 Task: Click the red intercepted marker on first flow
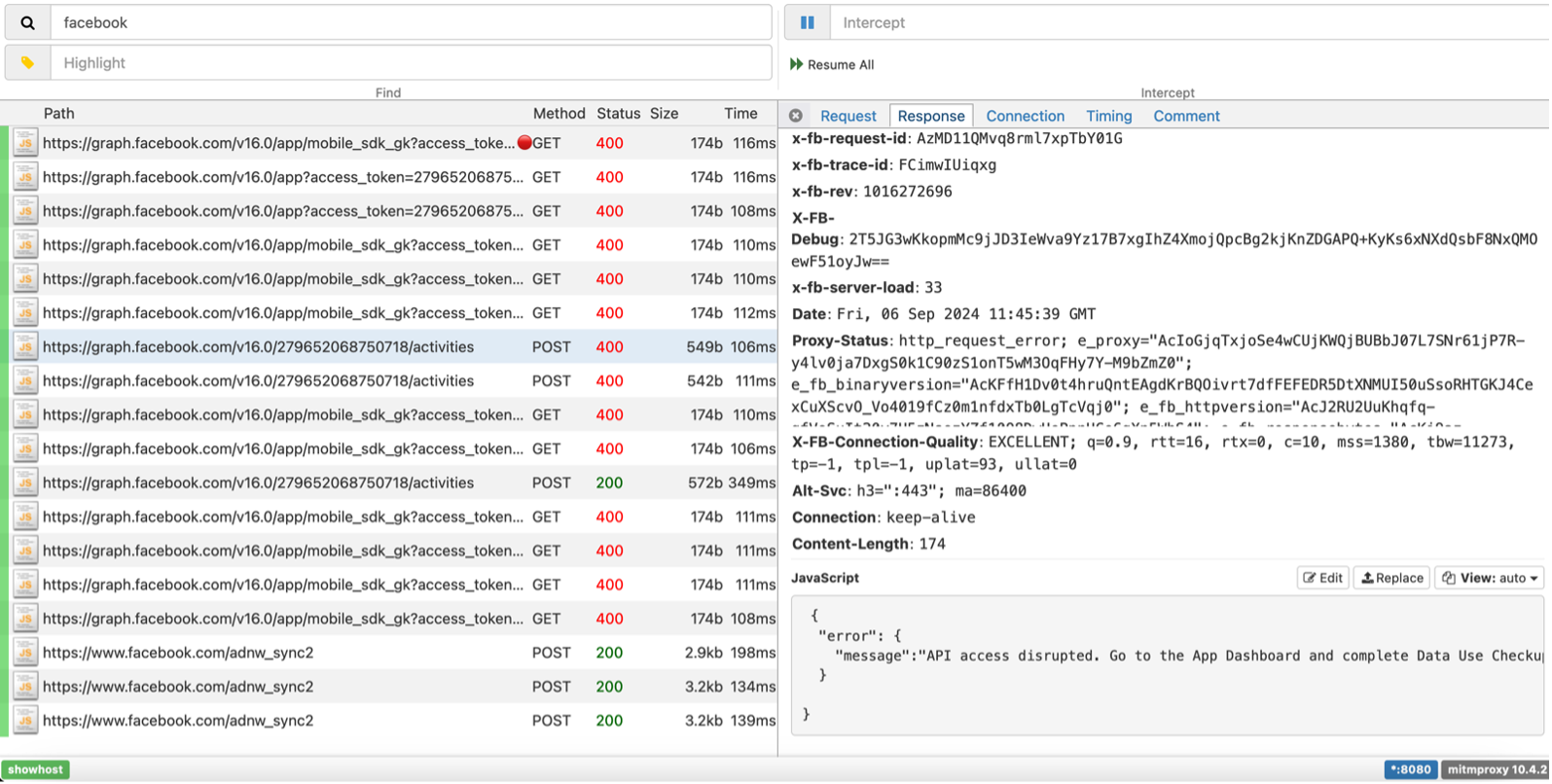pyautogui.click(x=524, y=143)
